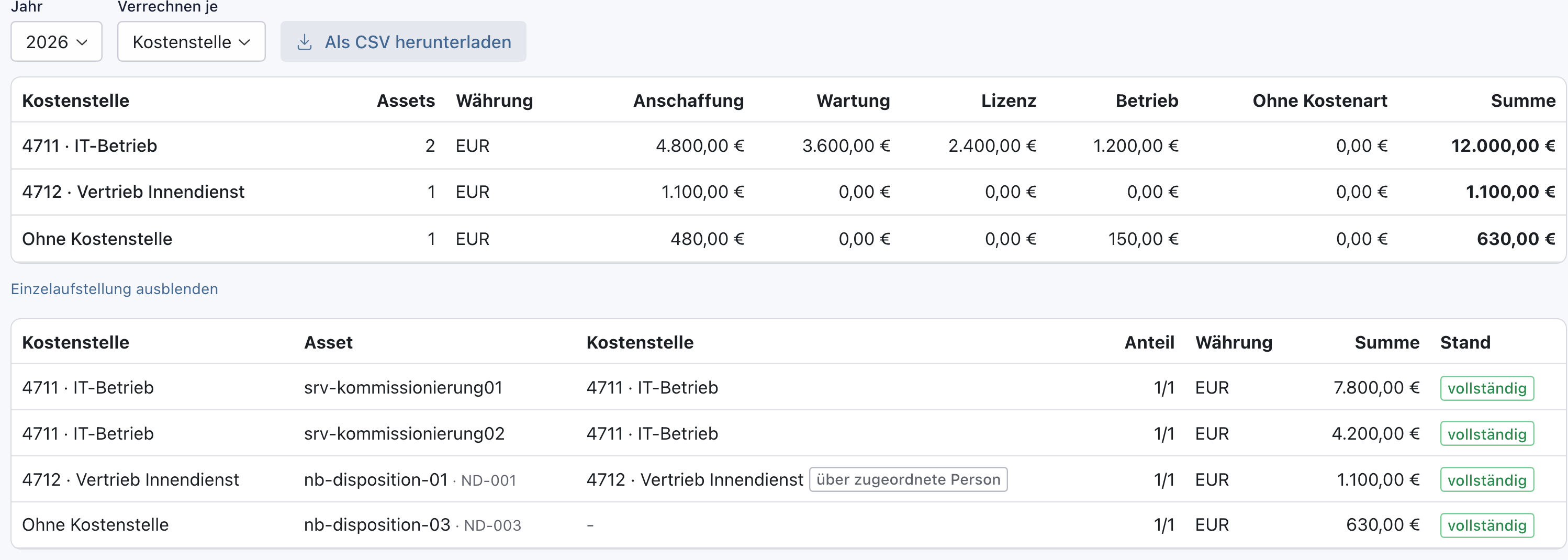The image size is (1568, 560).
Task: Click the Assets column header
Action: pos(406,100)
